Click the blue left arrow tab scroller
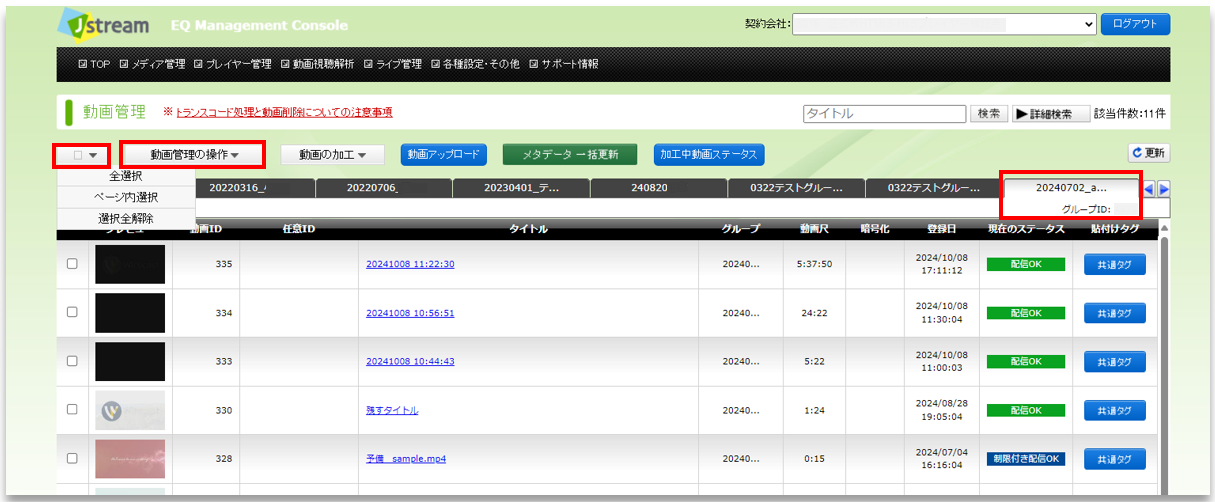Screen dimensions: 1215x502 point(1149,188)
